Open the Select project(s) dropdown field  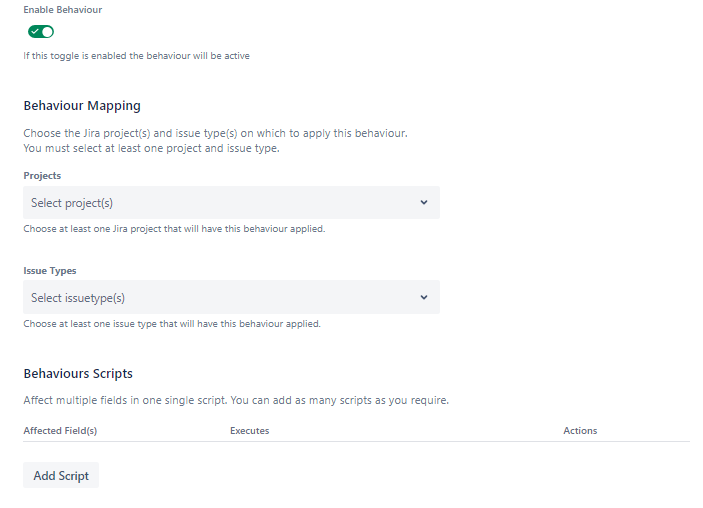pyautogui.click(x=220, y=203)
